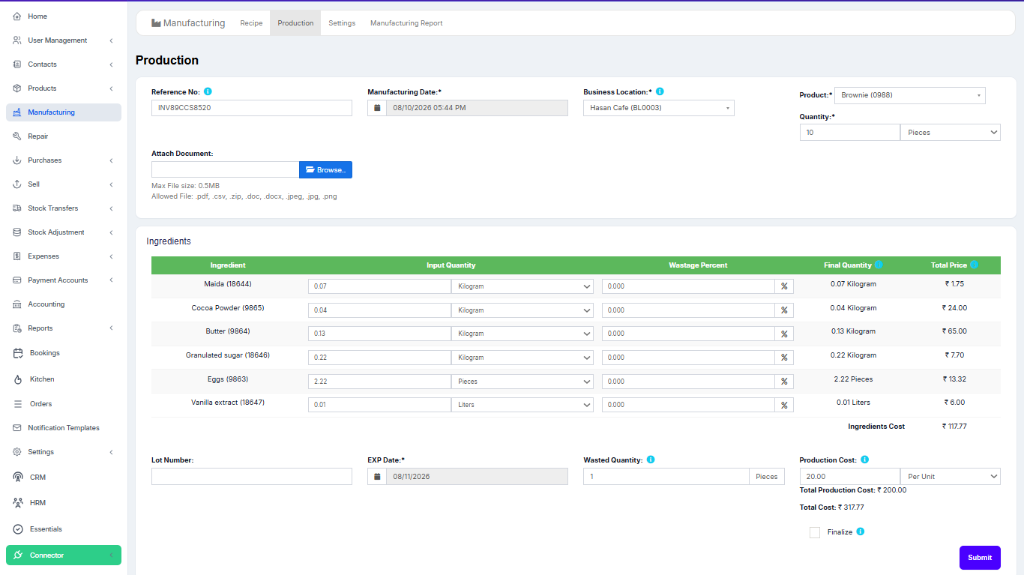Image resolution: width=1024 pixels, height=575 pixels.
Task: Click the CRM broadcast icon
Action: click(18, 477)
